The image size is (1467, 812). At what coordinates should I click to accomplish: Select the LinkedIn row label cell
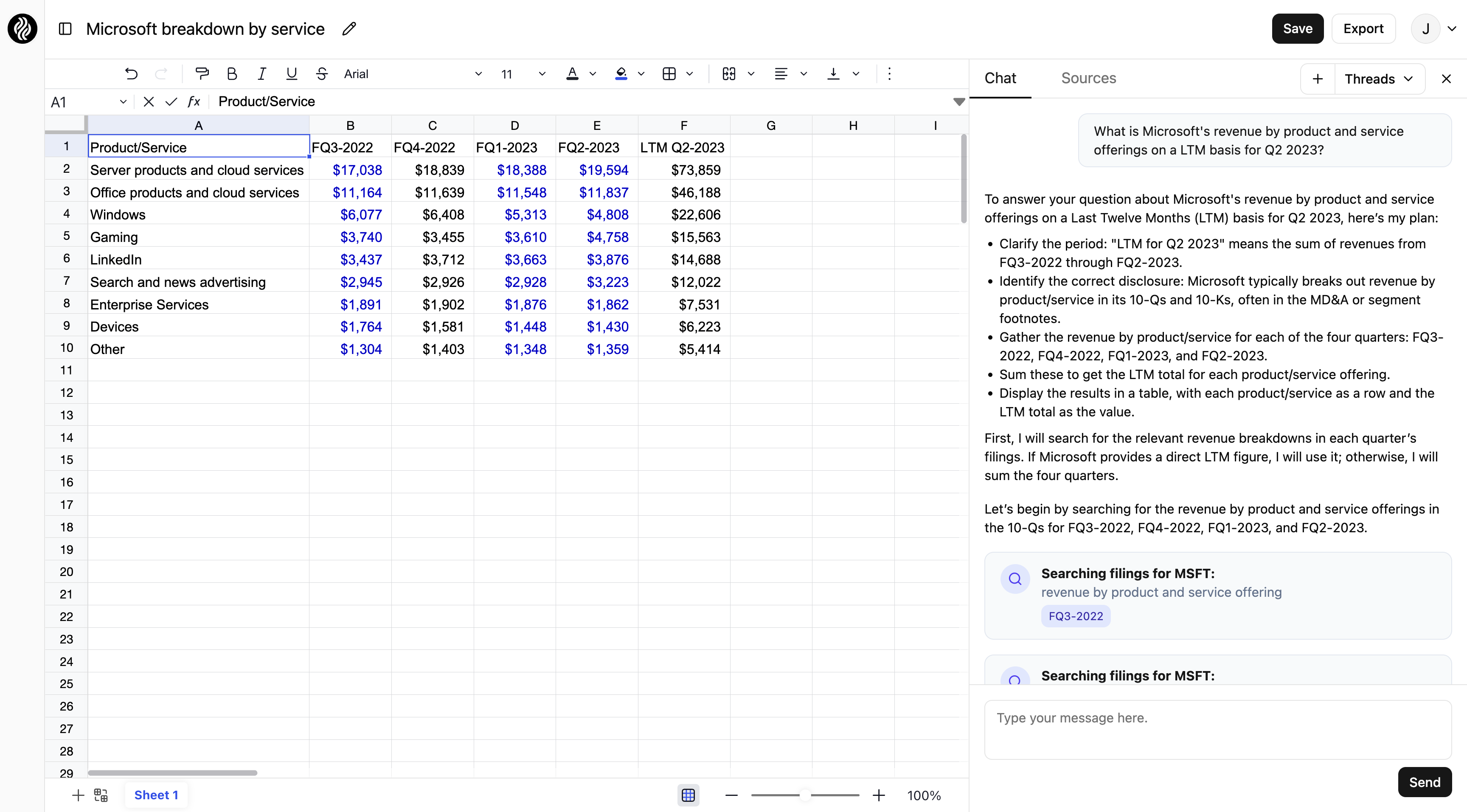coord(198,259)
